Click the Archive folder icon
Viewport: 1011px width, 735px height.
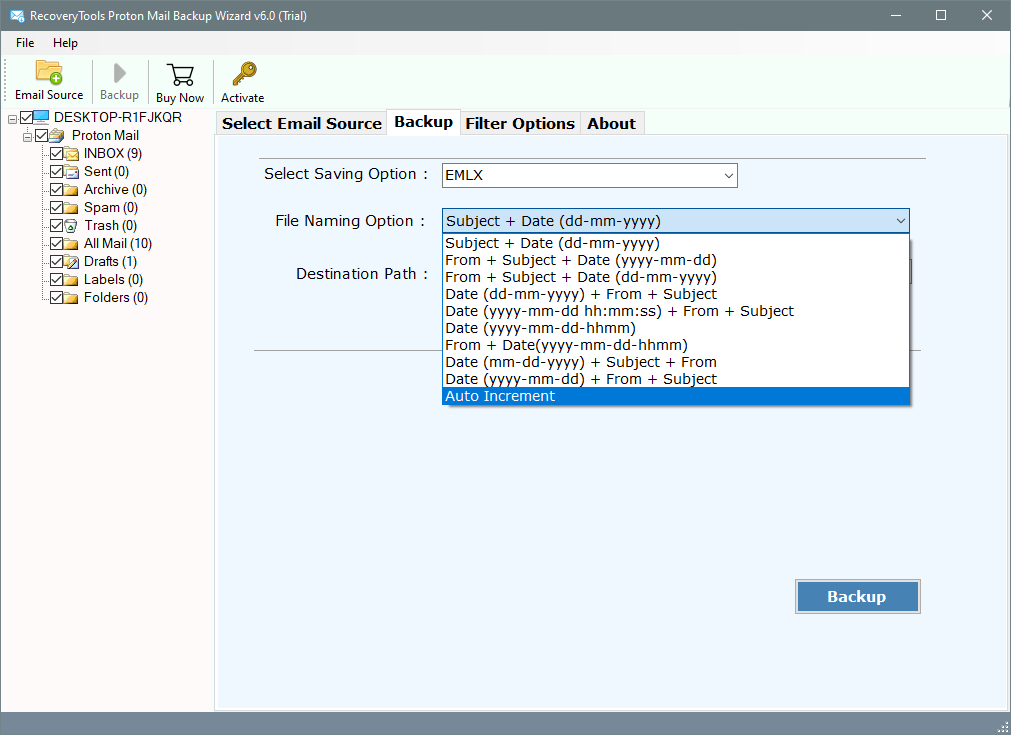(x=72, y=190)
